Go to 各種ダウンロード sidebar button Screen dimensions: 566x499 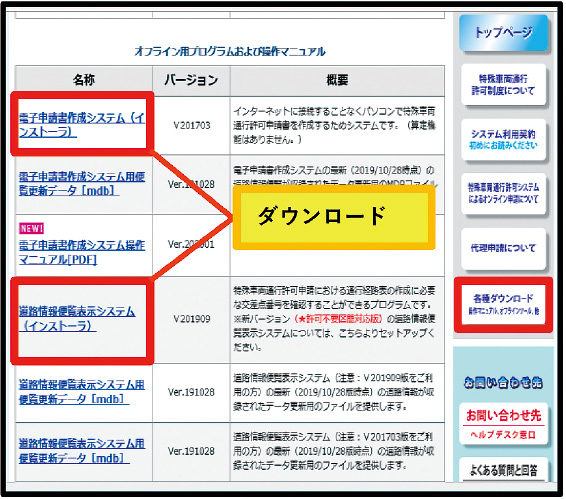[x=504, y=305]
